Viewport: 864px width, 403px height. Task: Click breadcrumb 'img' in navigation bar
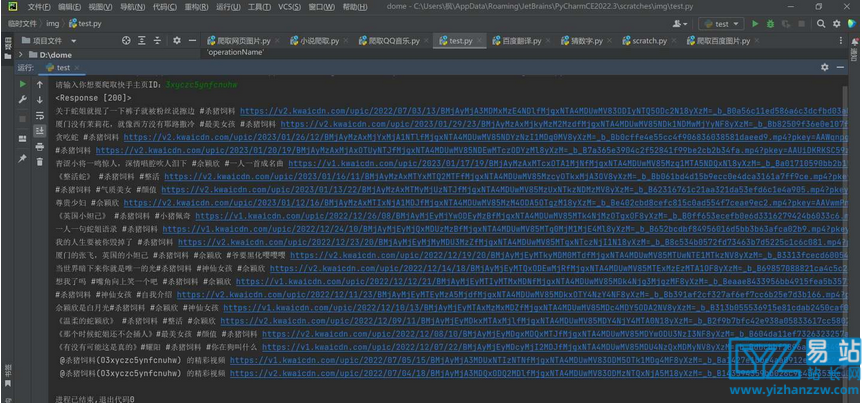tap(52, 24)
